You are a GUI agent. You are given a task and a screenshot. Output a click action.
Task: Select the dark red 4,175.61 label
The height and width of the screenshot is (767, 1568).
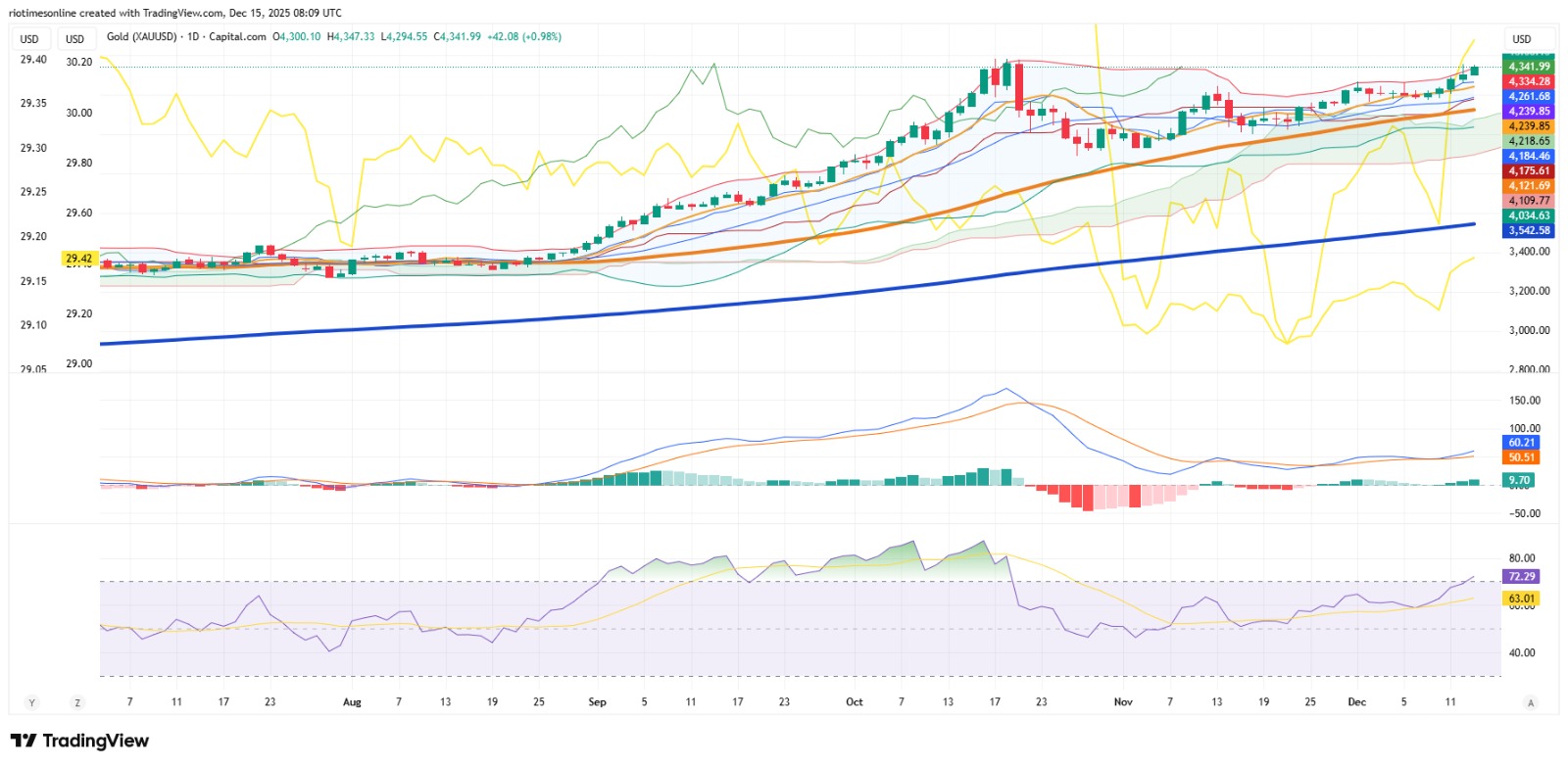tap(1529, 170)
